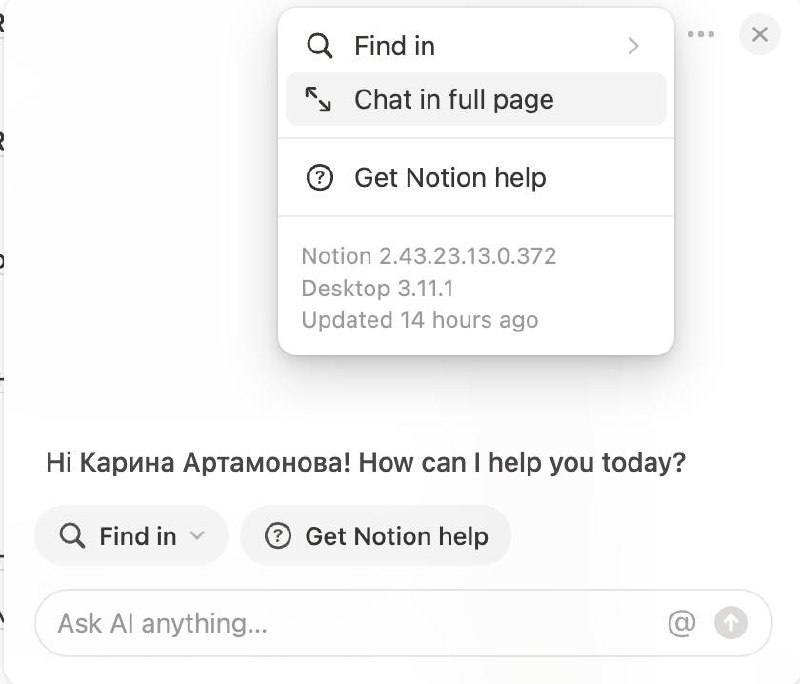
Task: Click the expand arrows icon for full page chat
Action: [x=318, y=99]
